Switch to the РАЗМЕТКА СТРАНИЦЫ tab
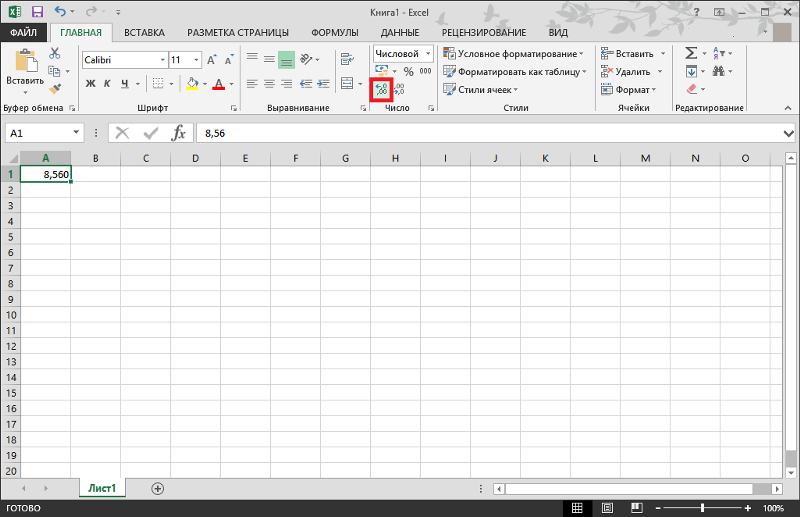800x517 pixels. [238, 33]
